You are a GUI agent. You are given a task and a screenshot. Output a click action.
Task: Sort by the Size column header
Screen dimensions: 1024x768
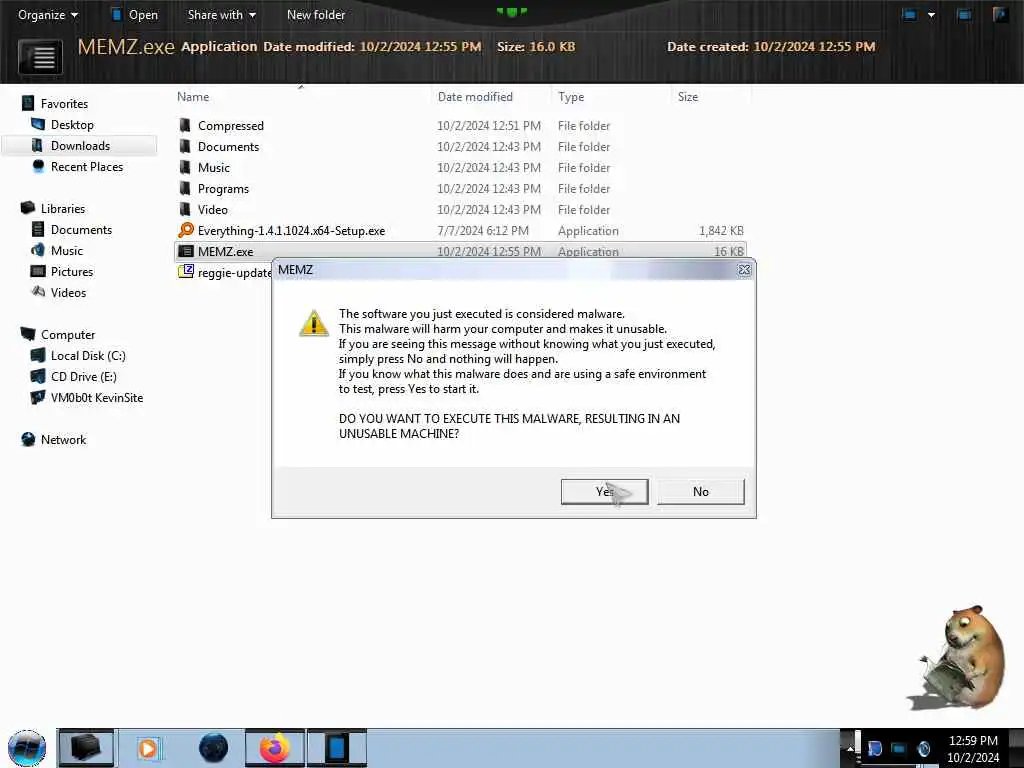[688, 97]
